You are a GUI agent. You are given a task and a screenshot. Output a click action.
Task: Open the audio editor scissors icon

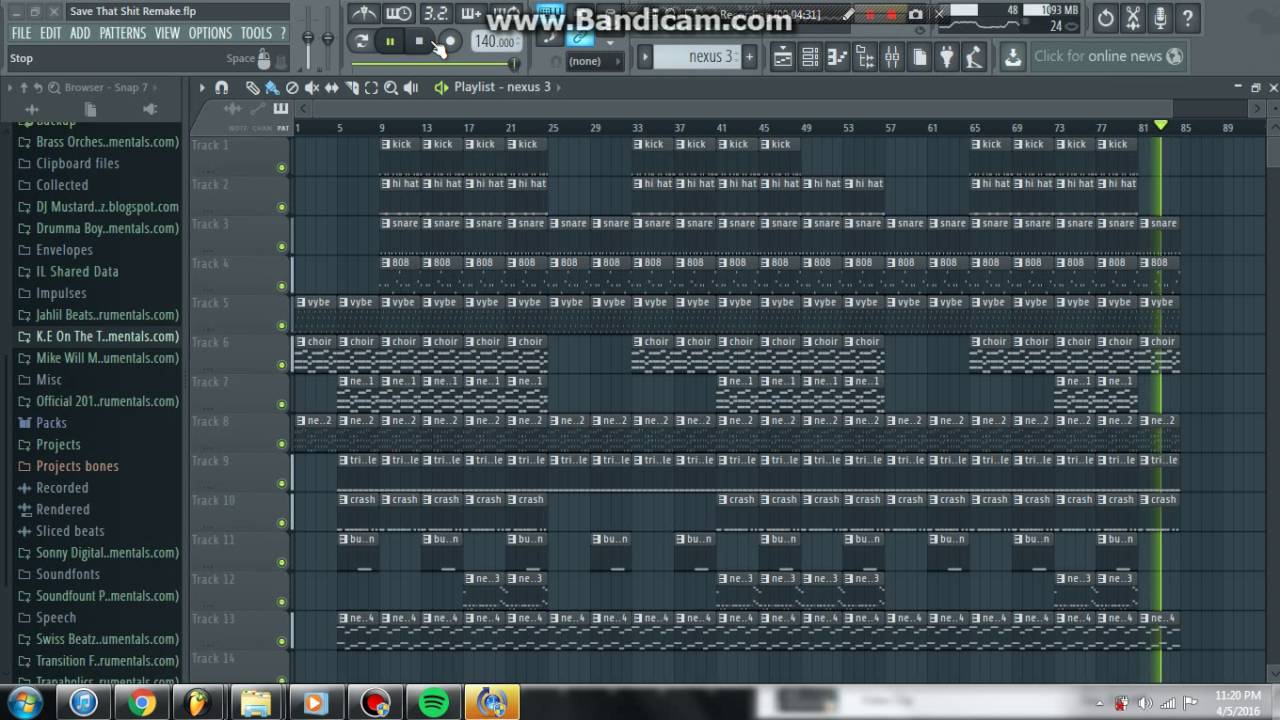pos(1132,18)
